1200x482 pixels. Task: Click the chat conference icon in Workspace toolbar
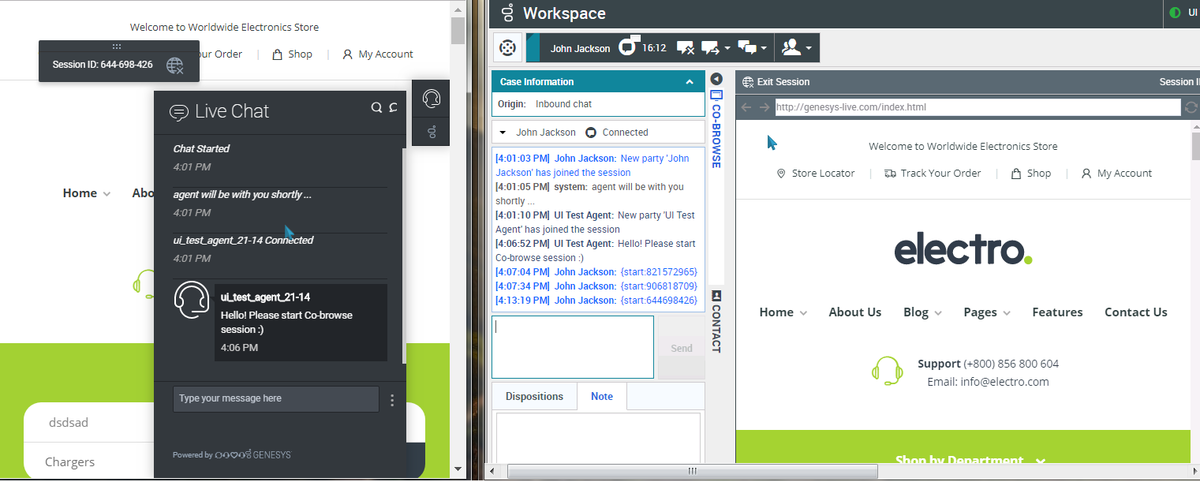748,48
